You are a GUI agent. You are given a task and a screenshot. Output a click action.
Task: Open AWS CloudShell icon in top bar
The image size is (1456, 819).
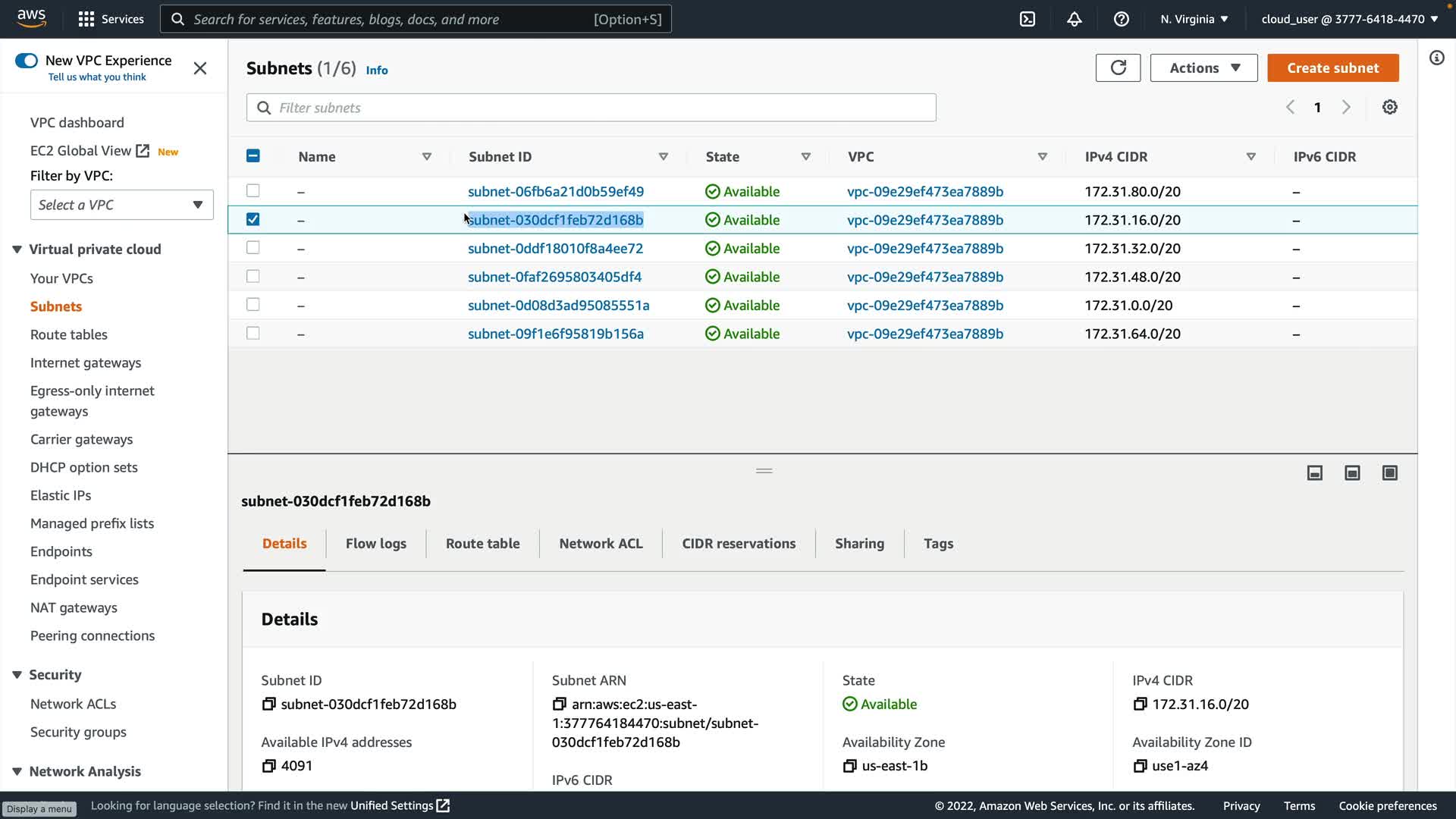pyautogui.click(x=1028, y=19)
